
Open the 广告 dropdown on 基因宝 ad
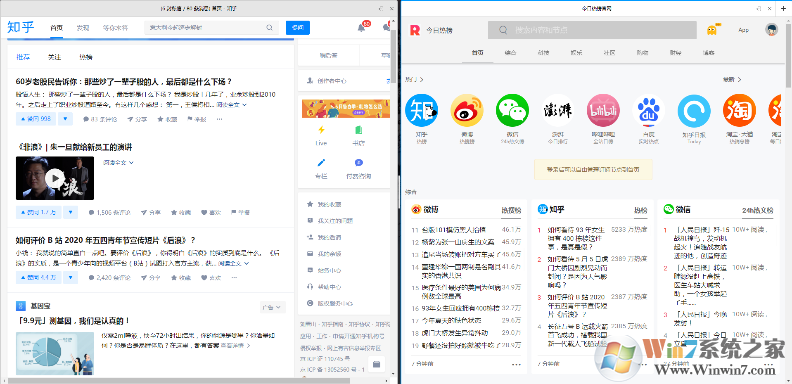pyautogui.click(x=272, y=307)
